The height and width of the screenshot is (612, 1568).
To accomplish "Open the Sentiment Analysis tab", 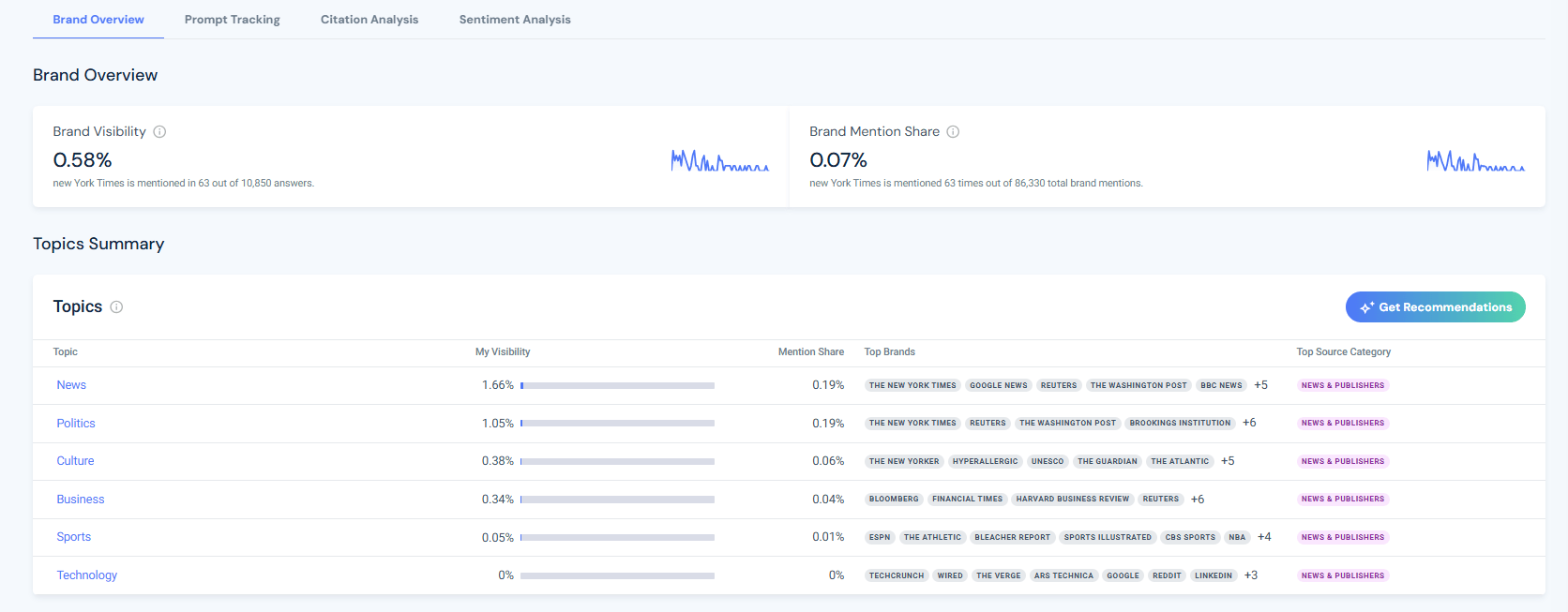I will click(x=515, y=20).
